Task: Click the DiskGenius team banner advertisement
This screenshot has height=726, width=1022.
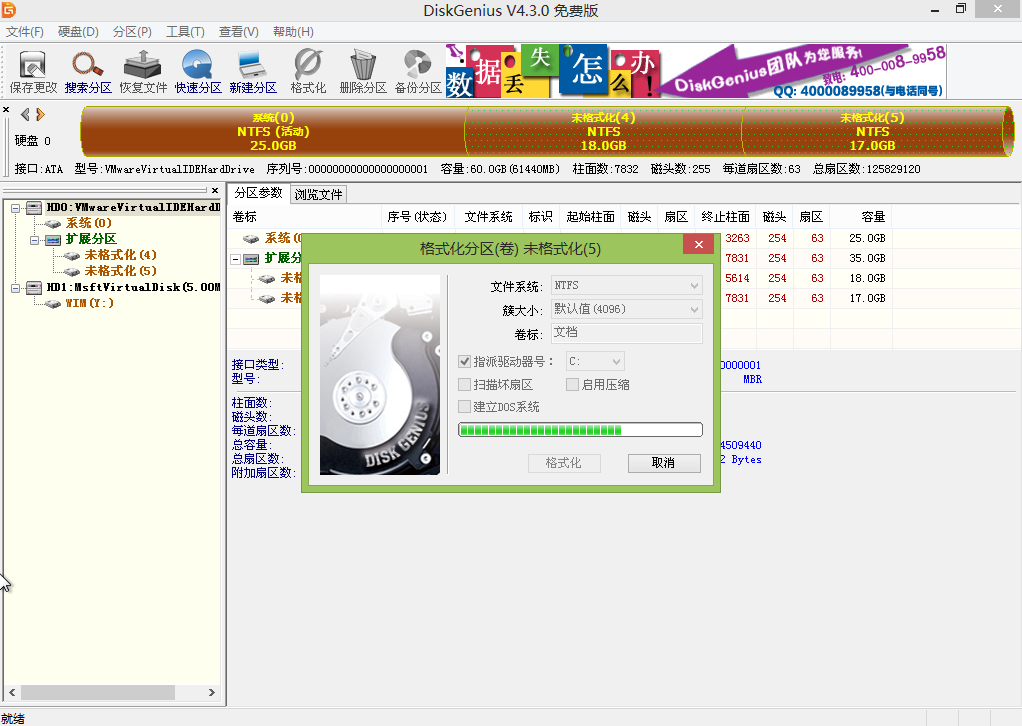Action: tap(695, 71)
